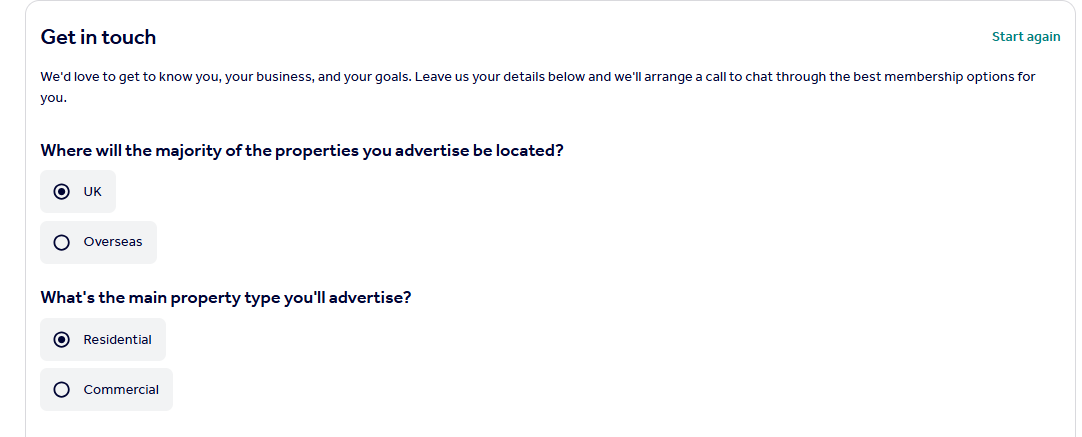Click the "Commercial" option label text
1082x437 pixels.
click(121, 390)
